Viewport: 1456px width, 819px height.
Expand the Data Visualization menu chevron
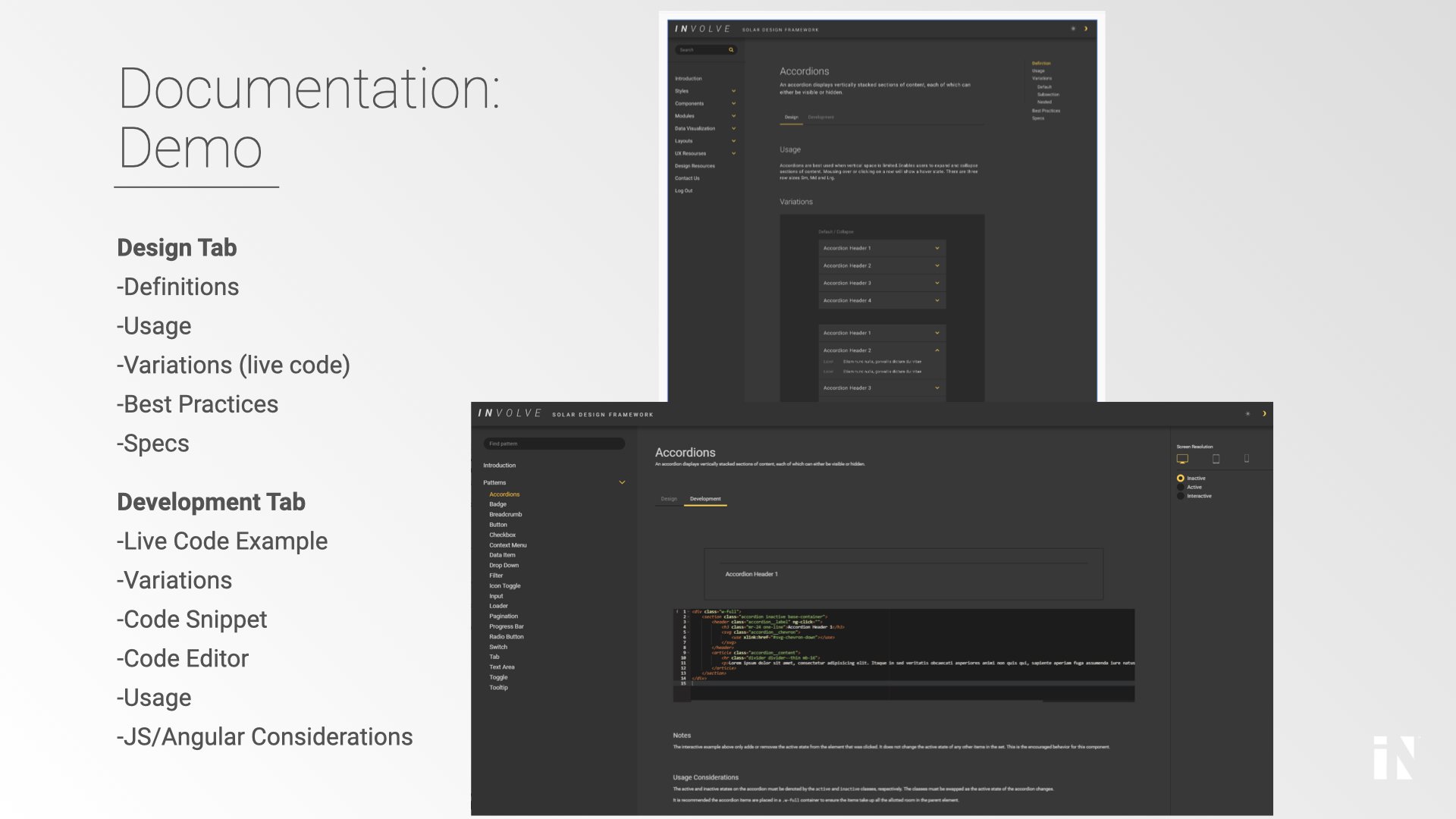(x=733, y=128)
